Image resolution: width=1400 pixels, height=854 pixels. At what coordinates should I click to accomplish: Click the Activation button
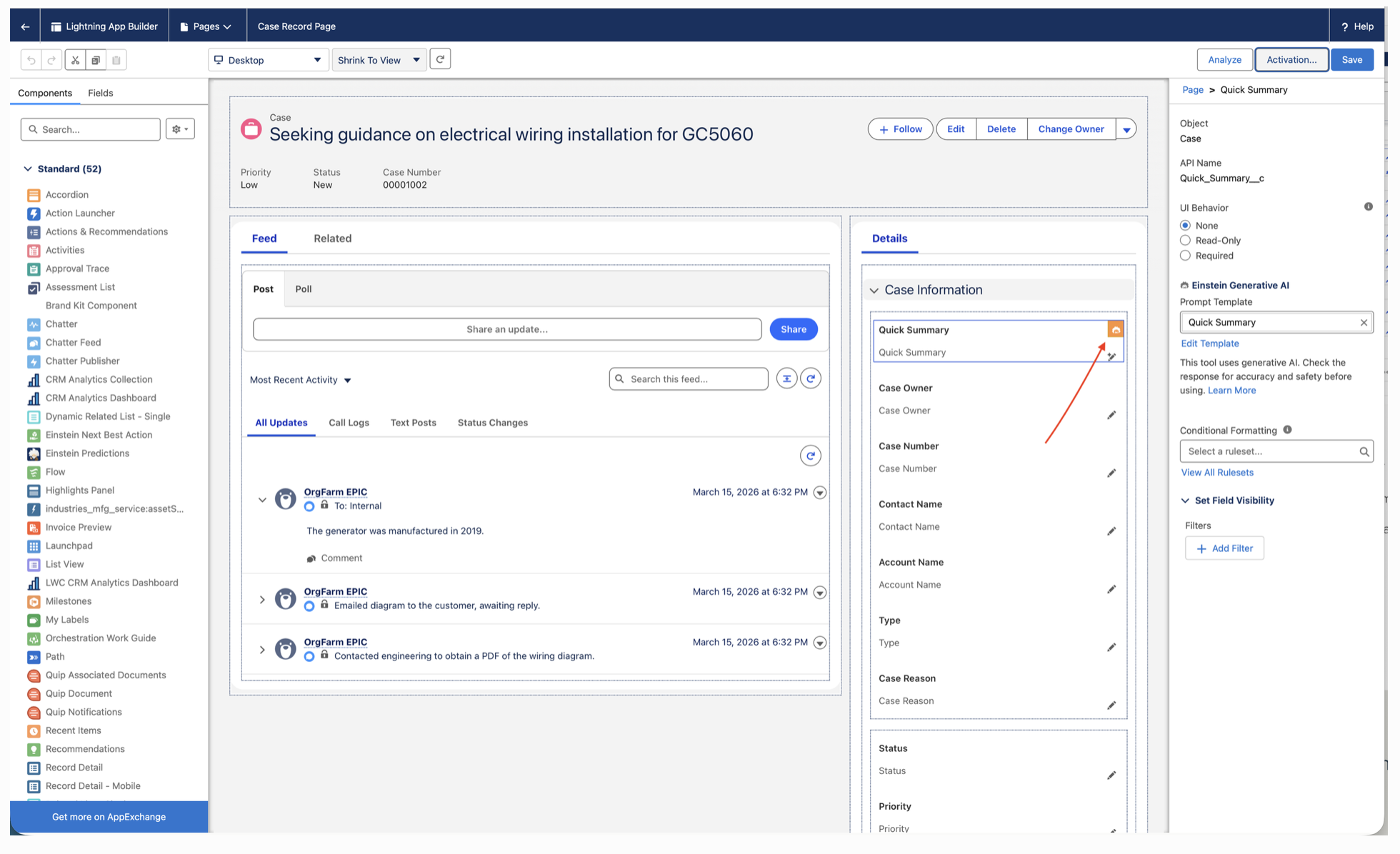pos(1291,60)
